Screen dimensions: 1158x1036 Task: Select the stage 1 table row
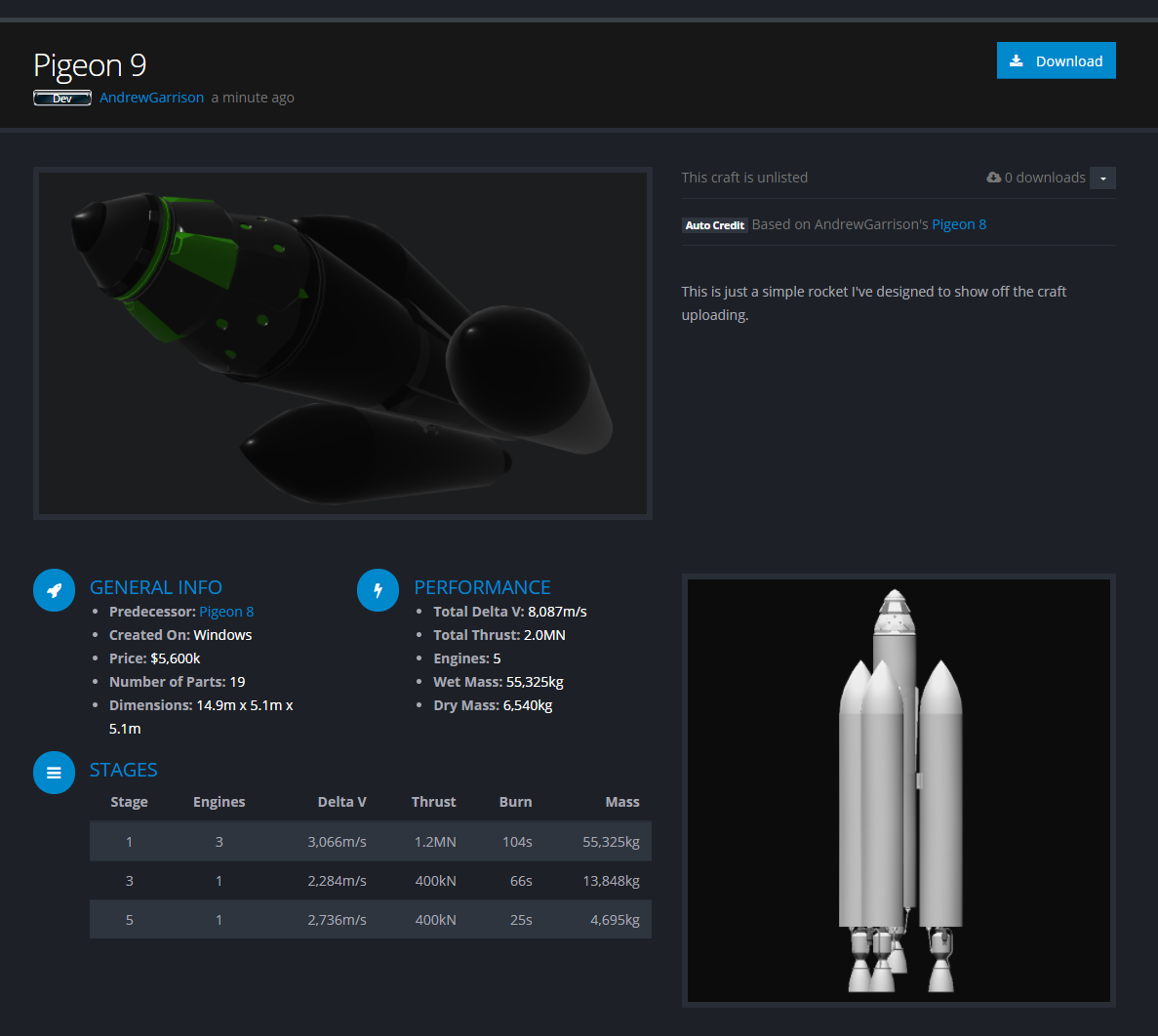(371, 842)
